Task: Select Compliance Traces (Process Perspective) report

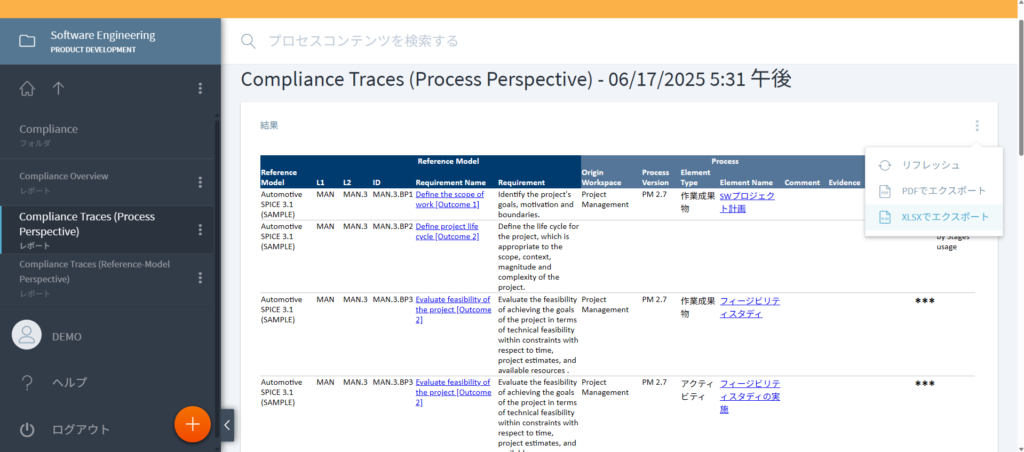Action: pyautogui.click(x=107, y=230)
